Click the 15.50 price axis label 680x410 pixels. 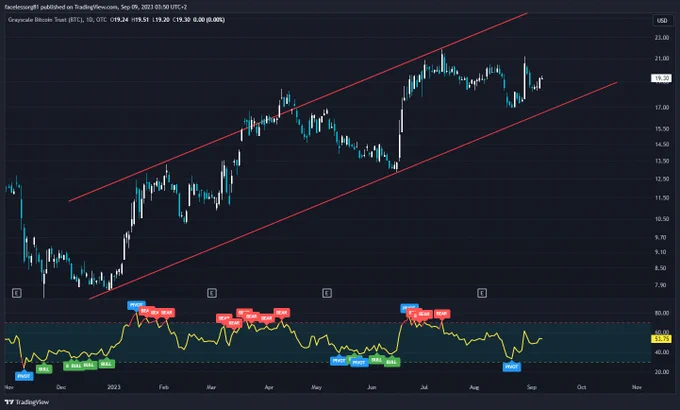(x=662, y=129)
